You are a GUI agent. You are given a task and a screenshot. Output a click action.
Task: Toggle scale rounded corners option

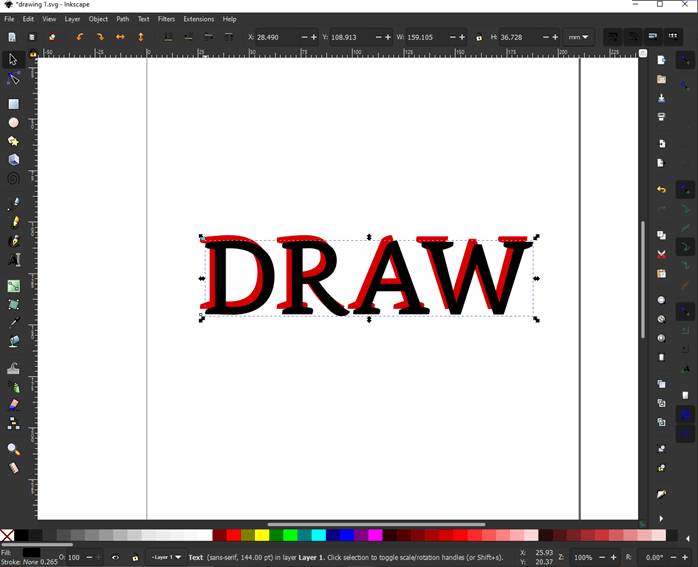click(633, 37)
